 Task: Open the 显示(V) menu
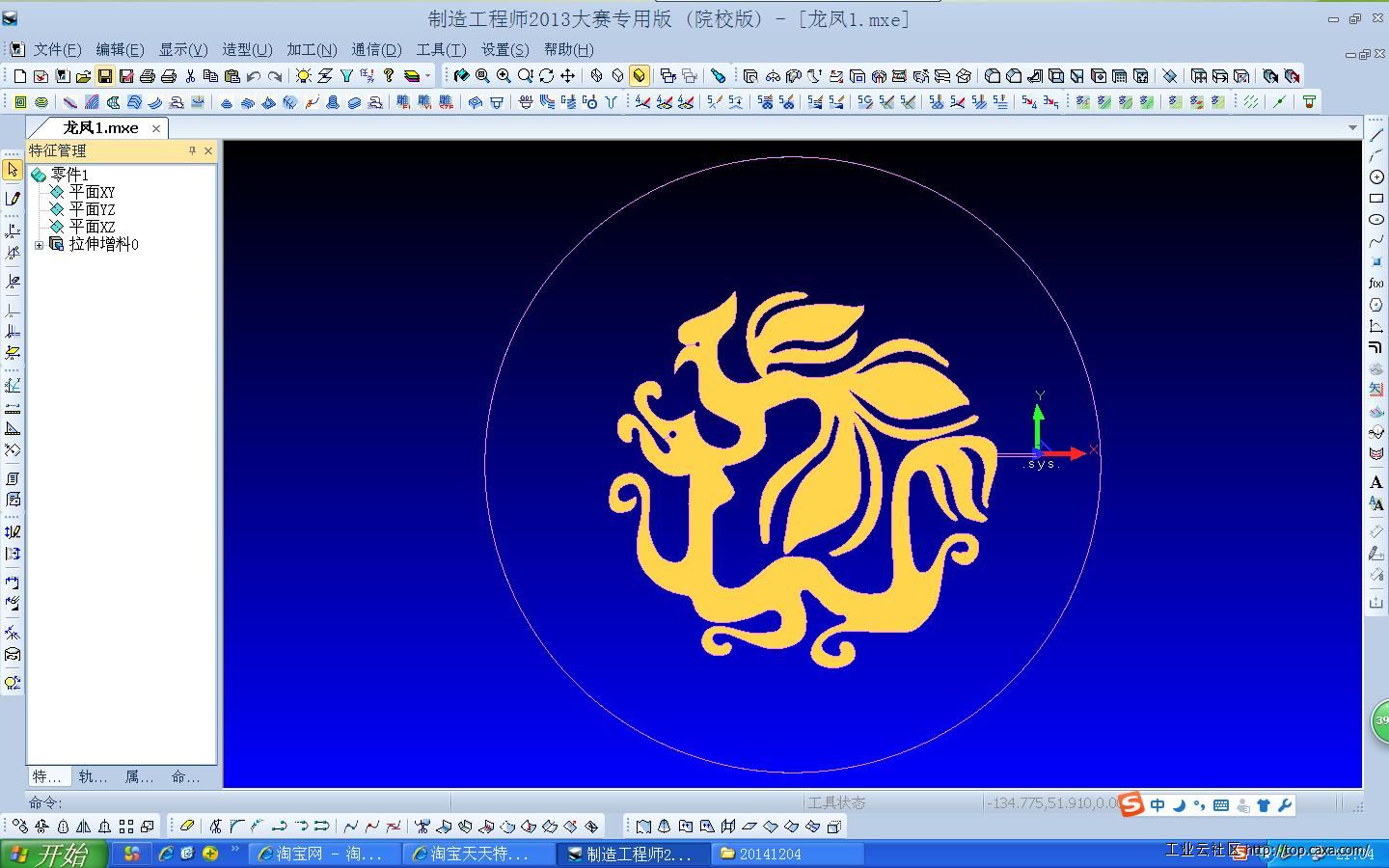(x=183, y=49)
